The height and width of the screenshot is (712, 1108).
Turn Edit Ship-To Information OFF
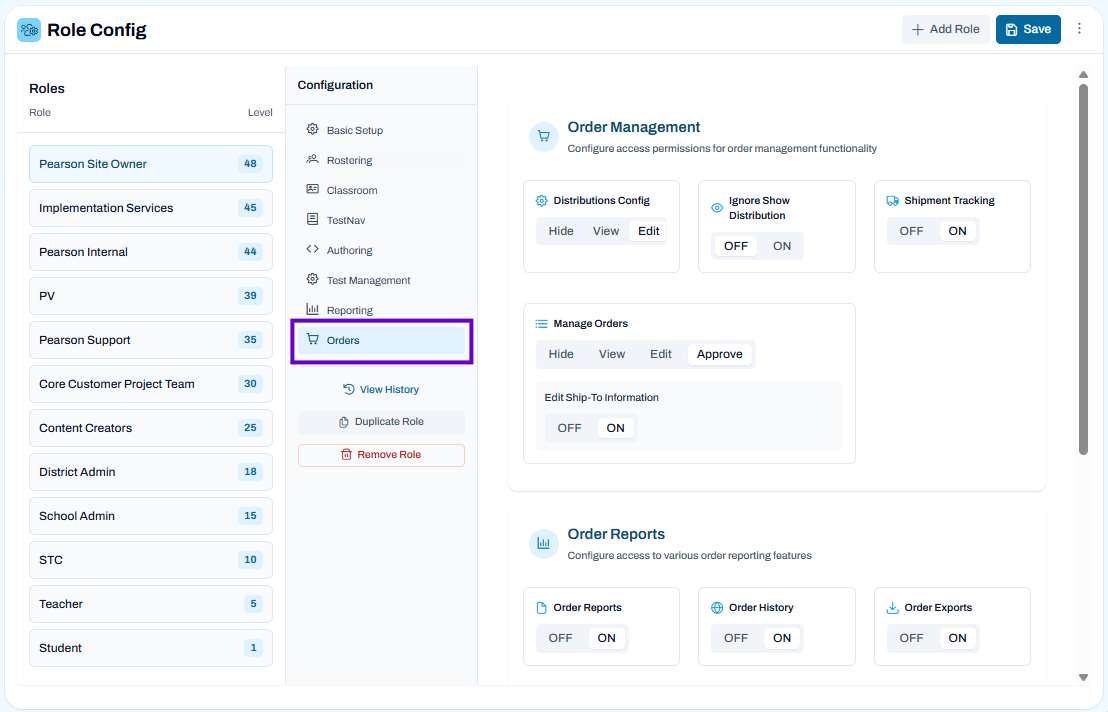point(570,428)
